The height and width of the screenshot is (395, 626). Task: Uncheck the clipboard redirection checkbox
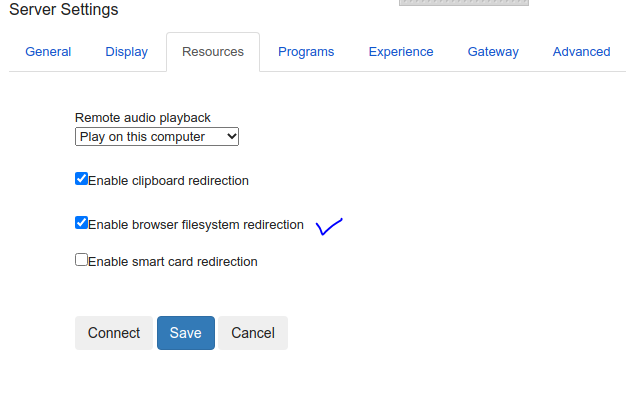[x=81, y=179]
